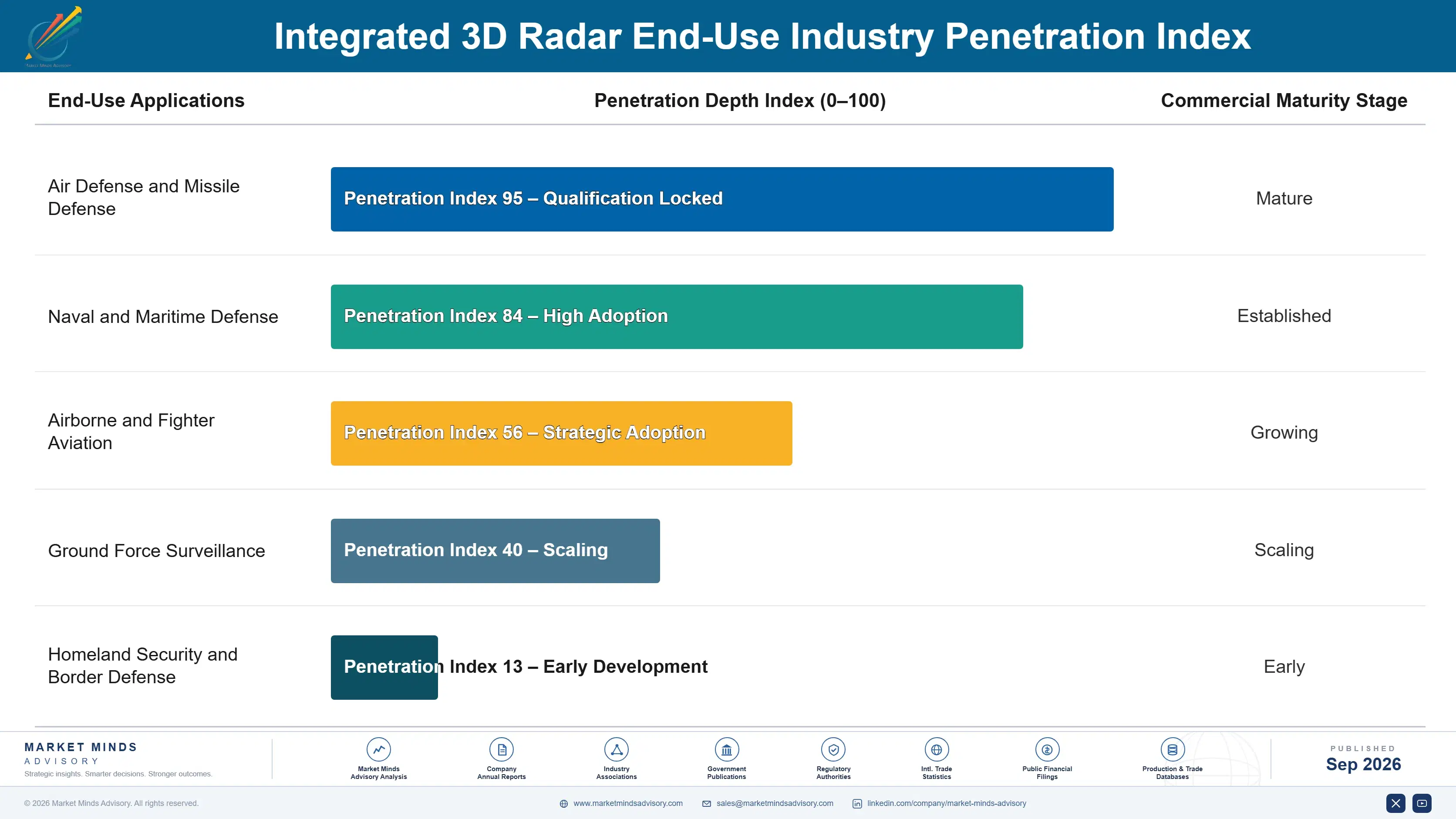Click the Sep 2026 published date
The width and height of the screenshot is (1456, 819).
click(x=1363, y=764)
